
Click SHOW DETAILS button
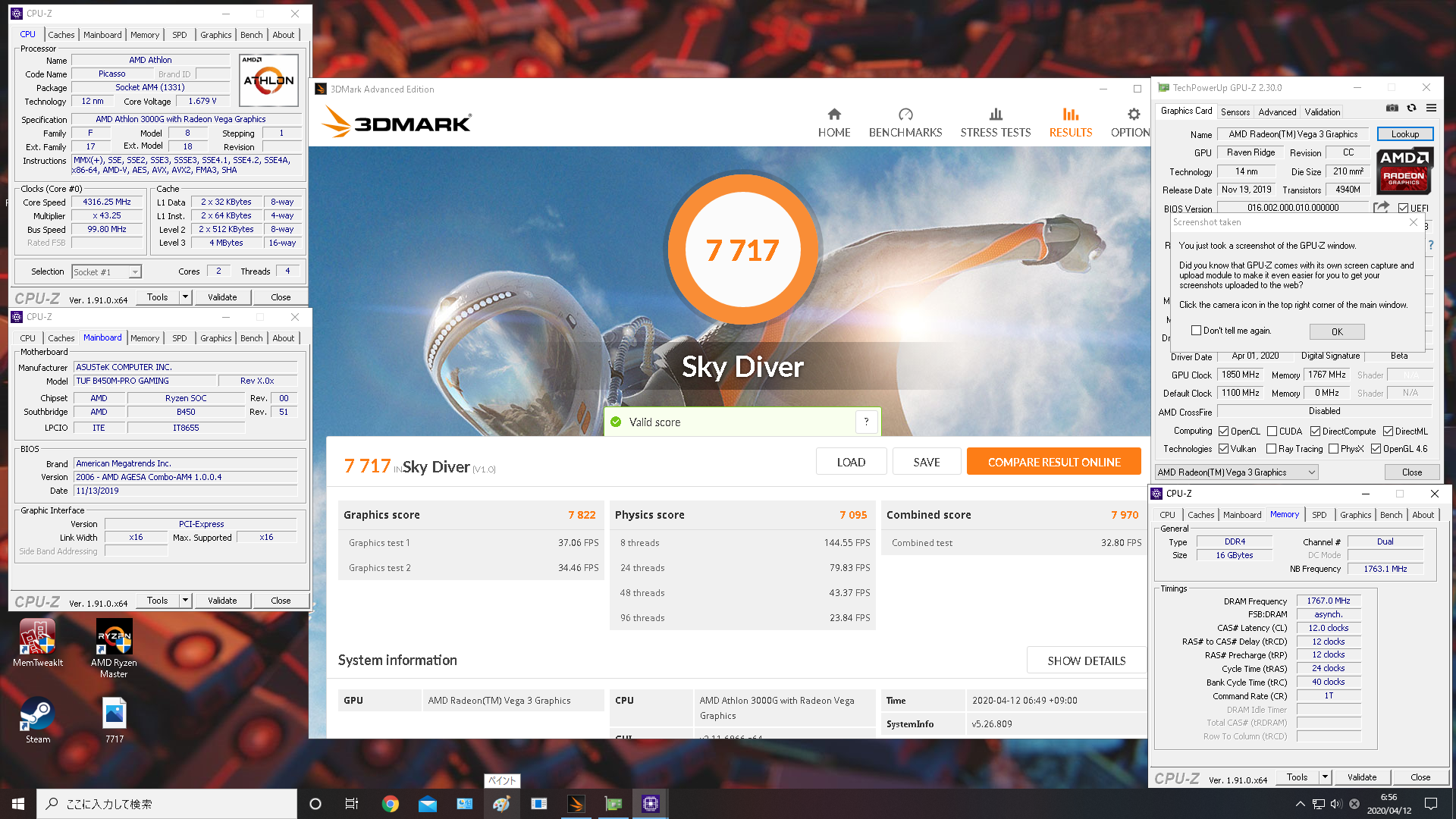coord(1087,661)
